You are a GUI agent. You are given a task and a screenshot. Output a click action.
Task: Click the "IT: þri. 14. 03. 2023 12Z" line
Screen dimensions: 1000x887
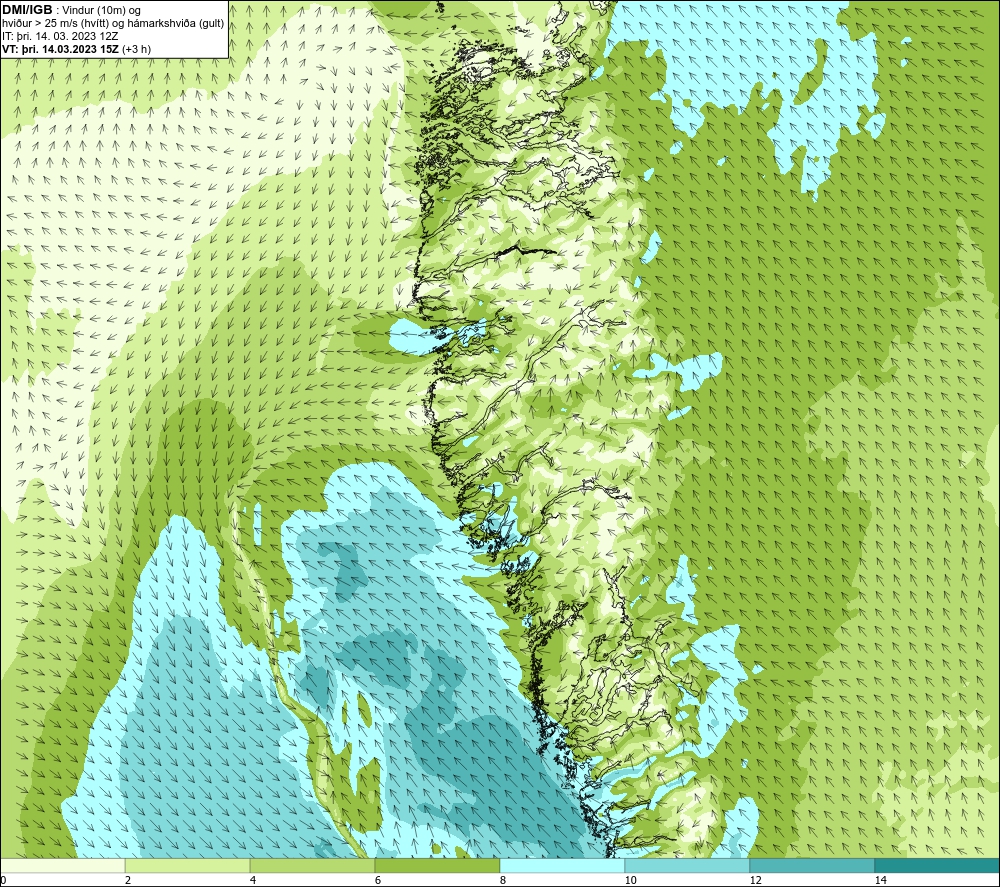point(60,36)
